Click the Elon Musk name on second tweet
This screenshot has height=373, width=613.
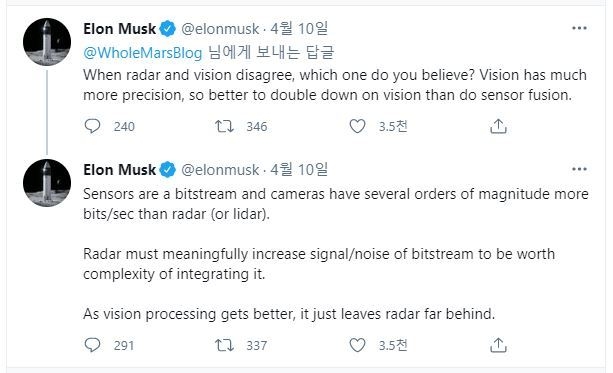coord(120,170)
